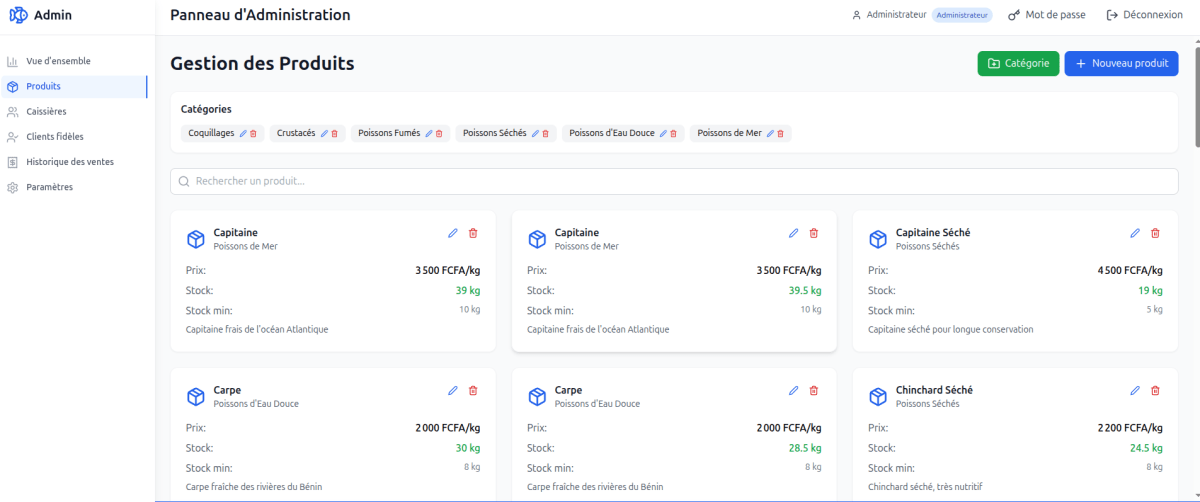Edit the Capitaine Séché product

(1135, 233)
